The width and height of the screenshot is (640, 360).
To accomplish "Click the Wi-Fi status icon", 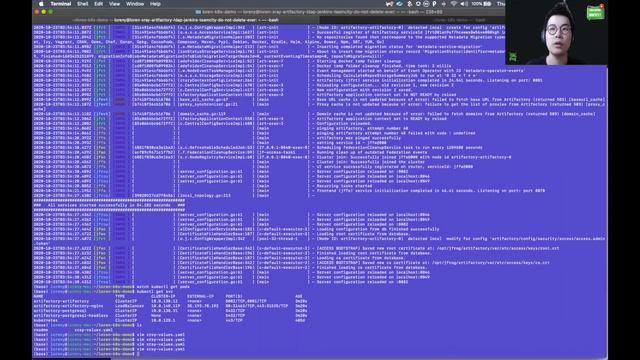I will pos(453,4).
